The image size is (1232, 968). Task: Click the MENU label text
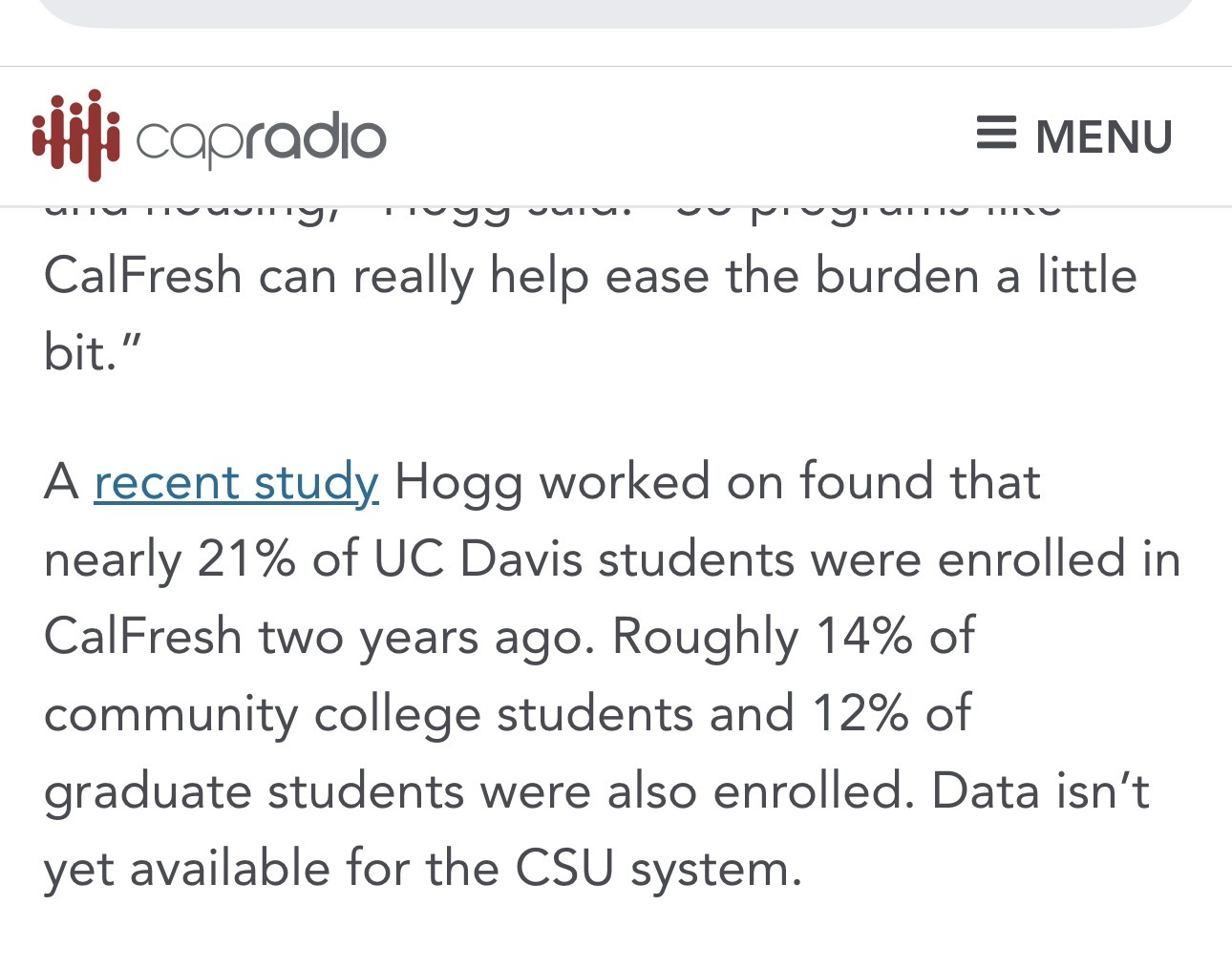point(1104,137)
